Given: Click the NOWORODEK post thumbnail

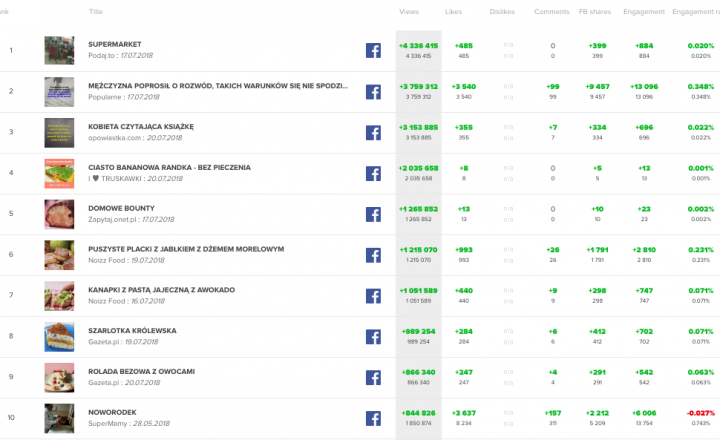Looking at the screenshot, I should tap(60, 418).
